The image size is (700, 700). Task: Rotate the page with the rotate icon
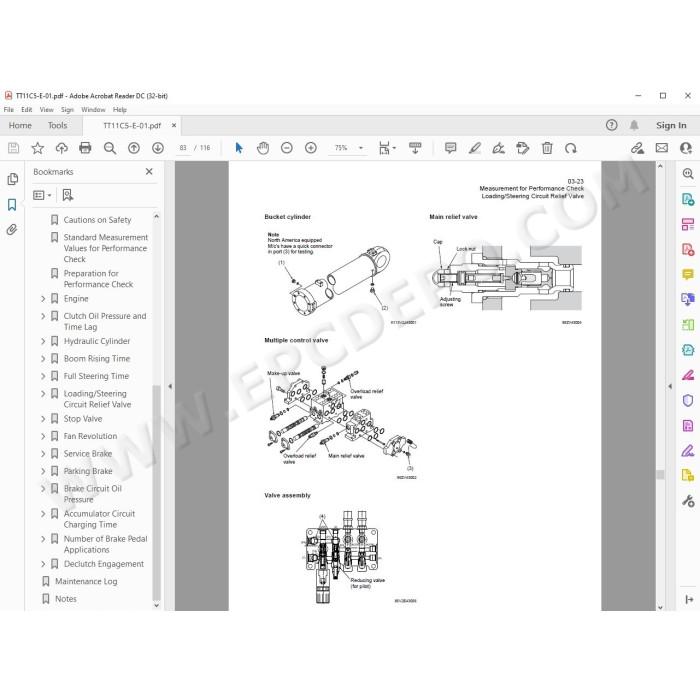[571, 148]
